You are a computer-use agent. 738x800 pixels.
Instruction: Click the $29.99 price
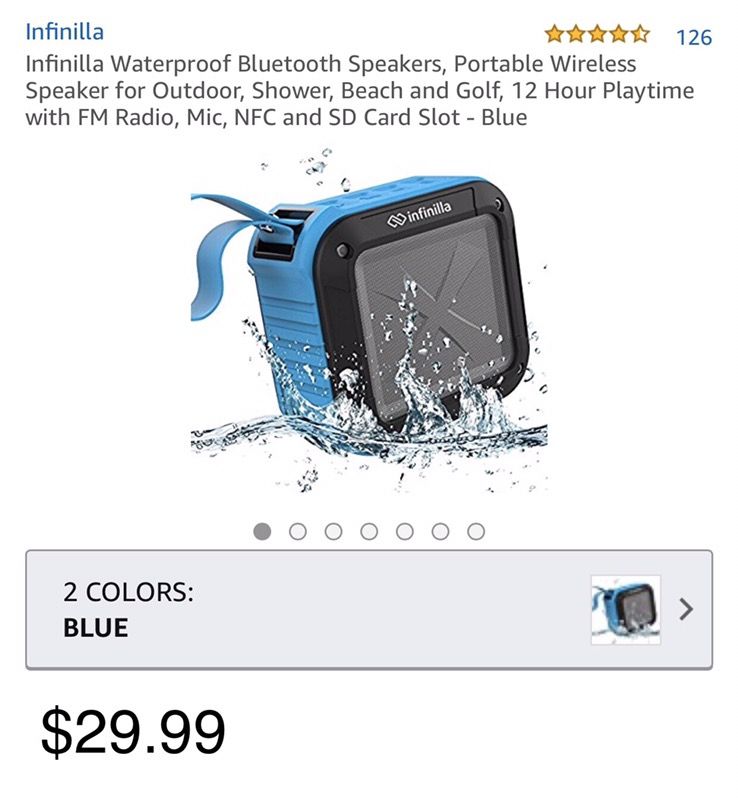coord(133,731)
